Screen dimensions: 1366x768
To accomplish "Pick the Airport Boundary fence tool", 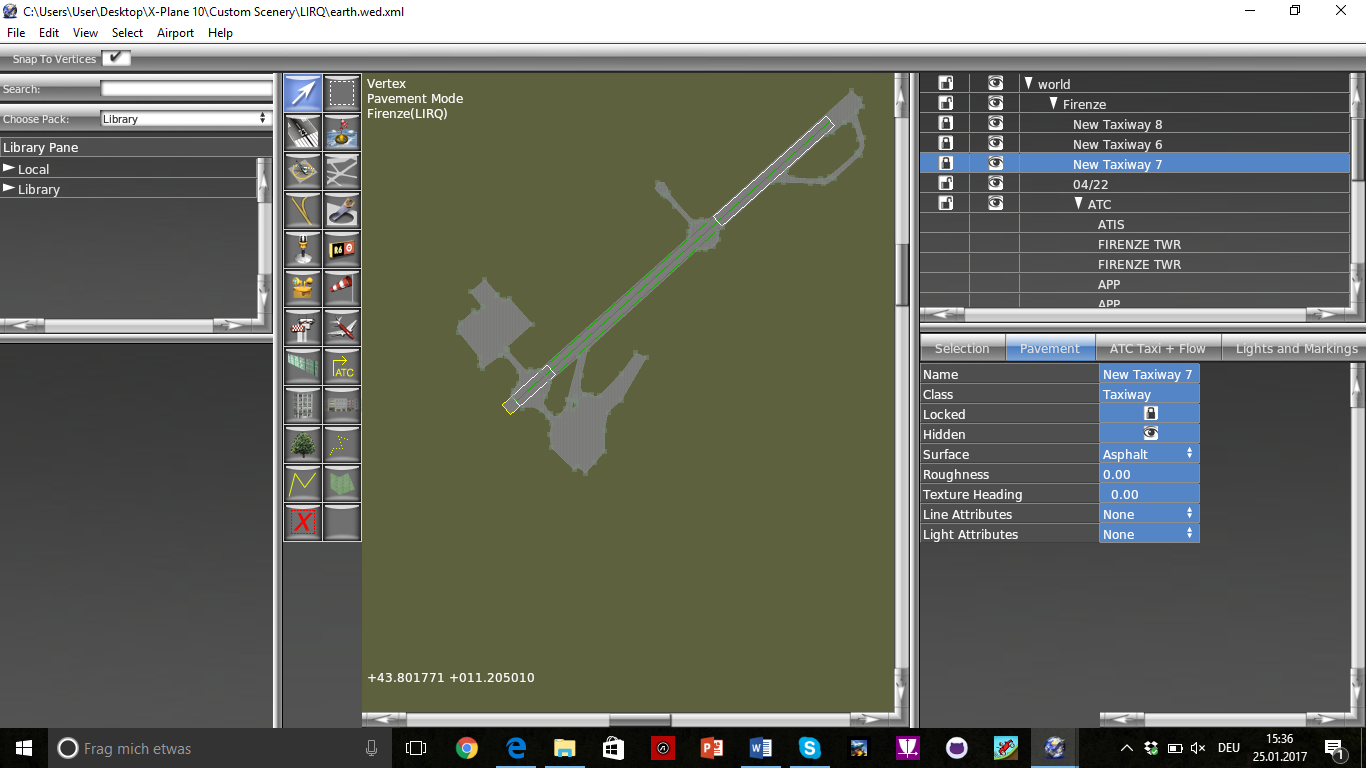I will click(303, 366).
